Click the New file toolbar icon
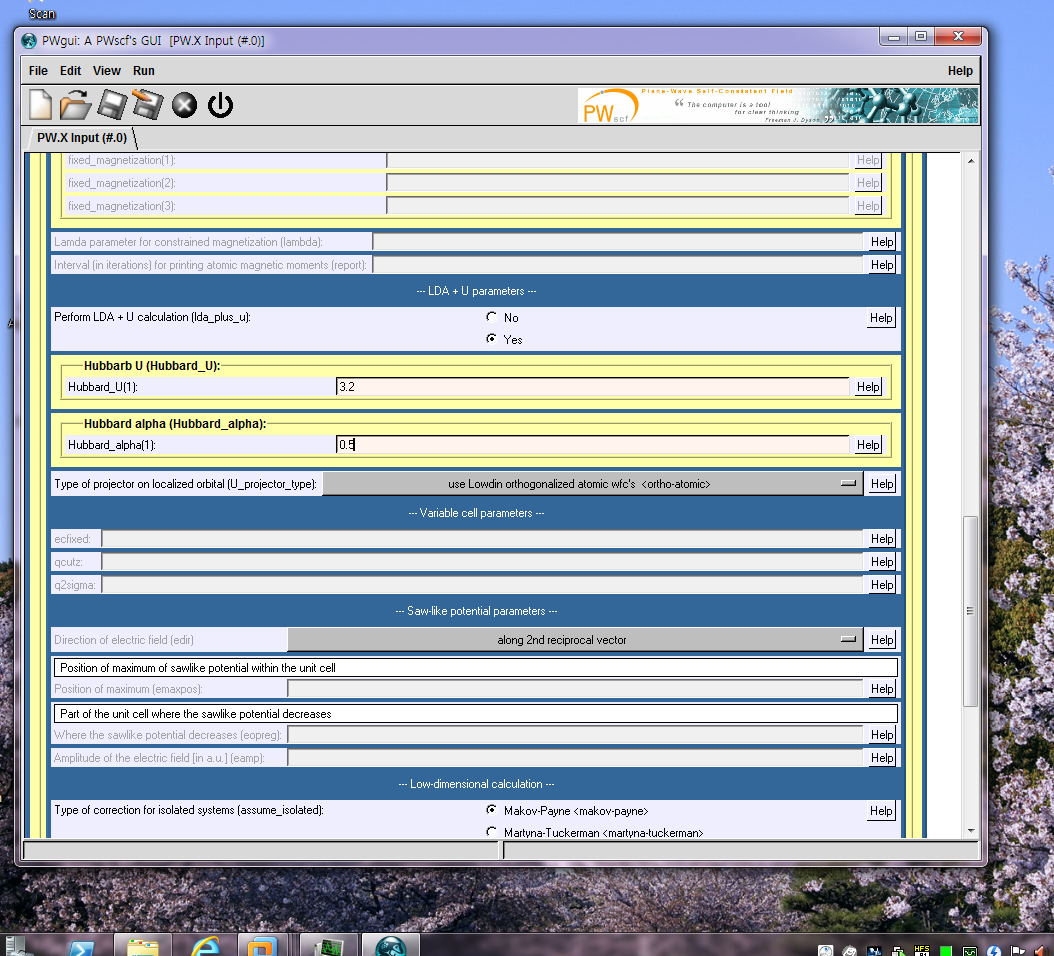The width and height of the screenshot is (1054, 956). 40,104
